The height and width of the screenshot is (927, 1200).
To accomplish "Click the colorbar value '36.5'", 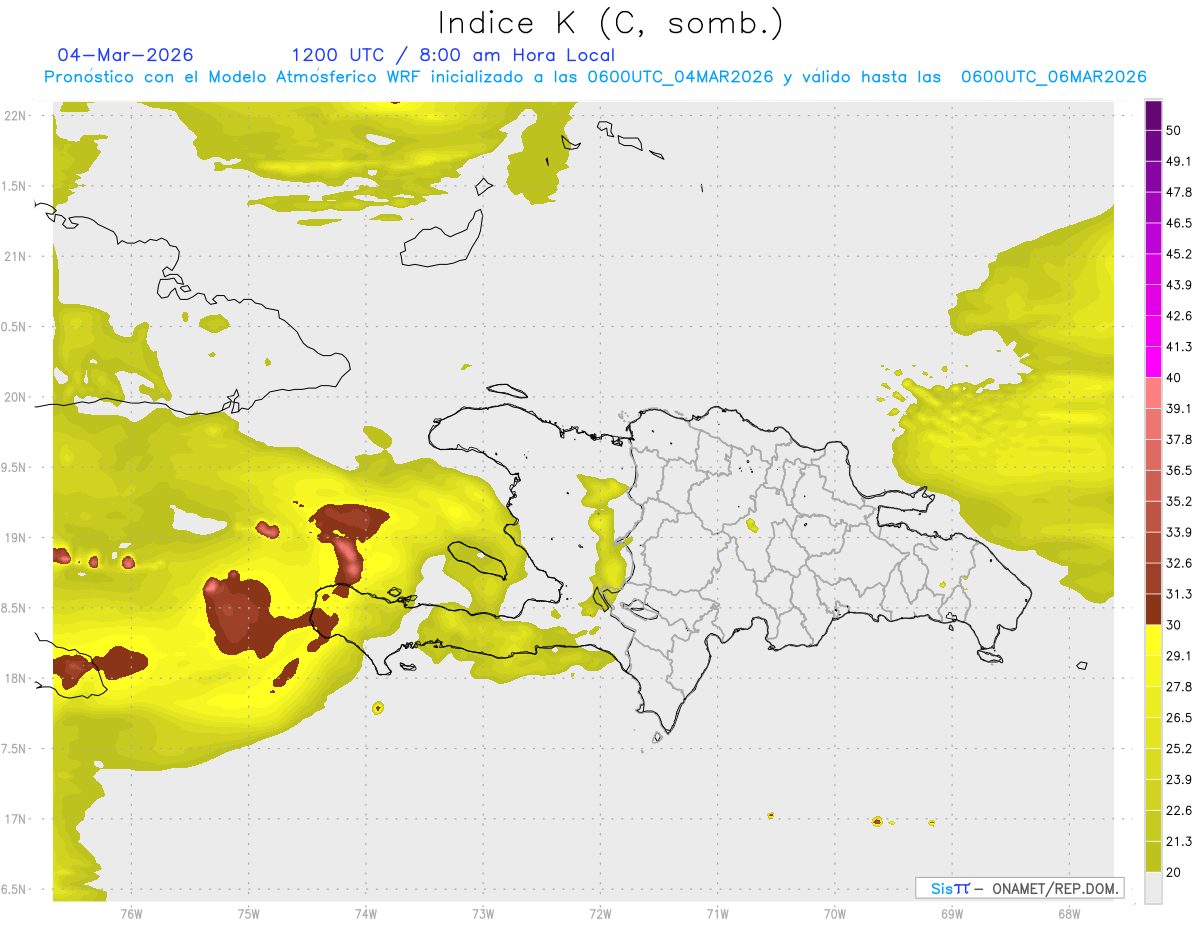I will coord(1178,471).
